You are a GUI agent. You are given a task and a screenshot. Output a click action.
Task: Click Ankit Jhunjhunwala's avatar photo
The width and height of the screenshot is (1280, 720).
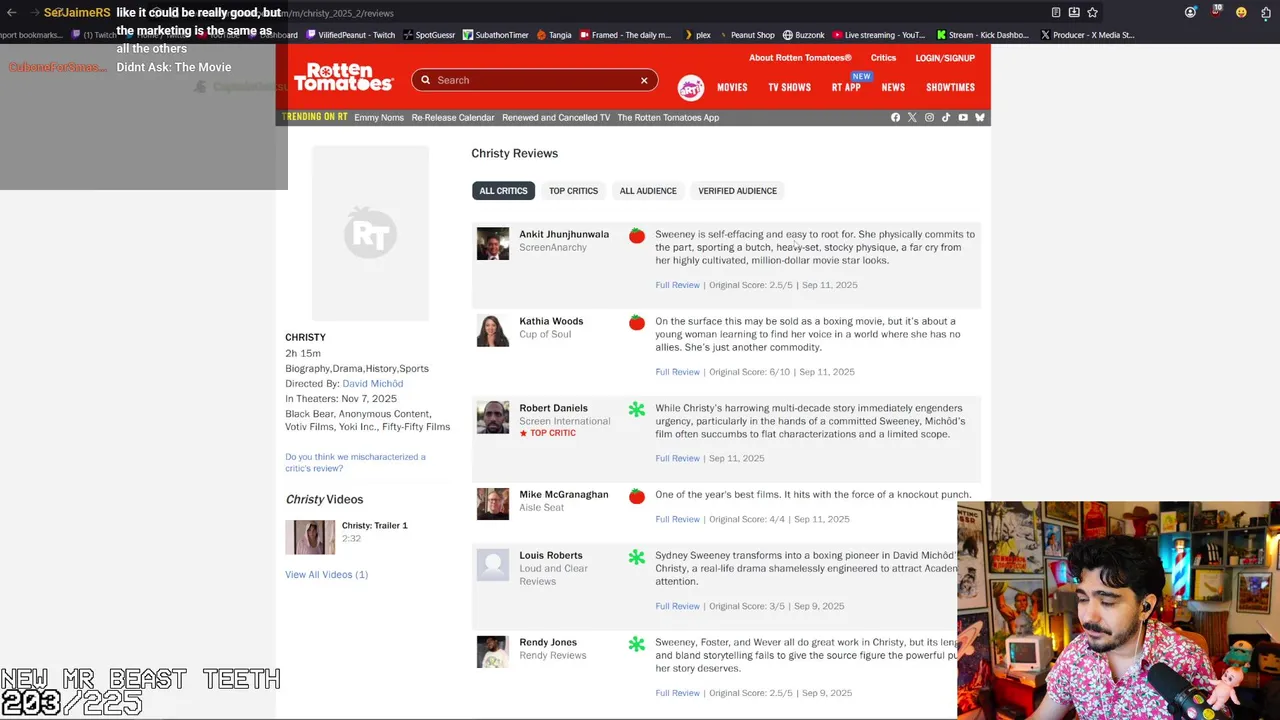[x=492, y=244]
